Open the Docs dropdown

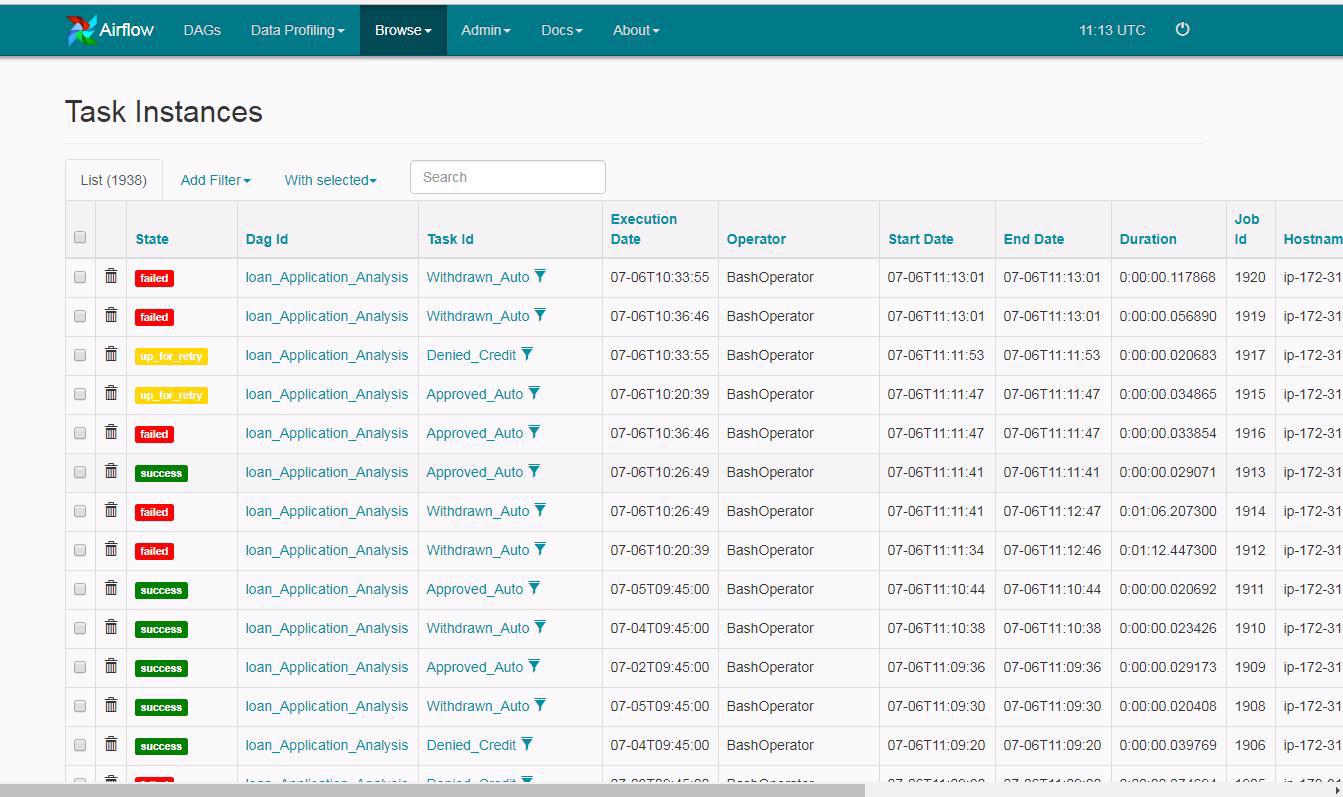click(x=562, y=30)
